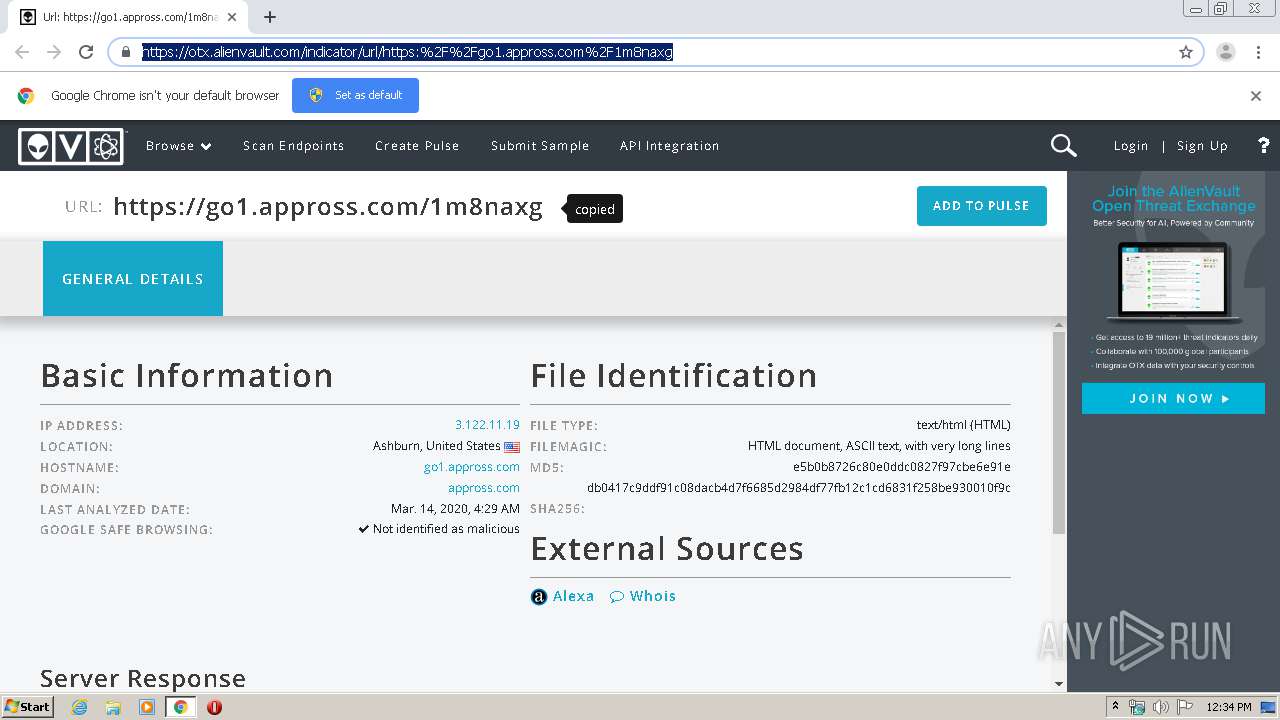1280x720 pixels.
Task: Click the Mar. 14, 2020 analyzed date
Action: coord(455,509)
